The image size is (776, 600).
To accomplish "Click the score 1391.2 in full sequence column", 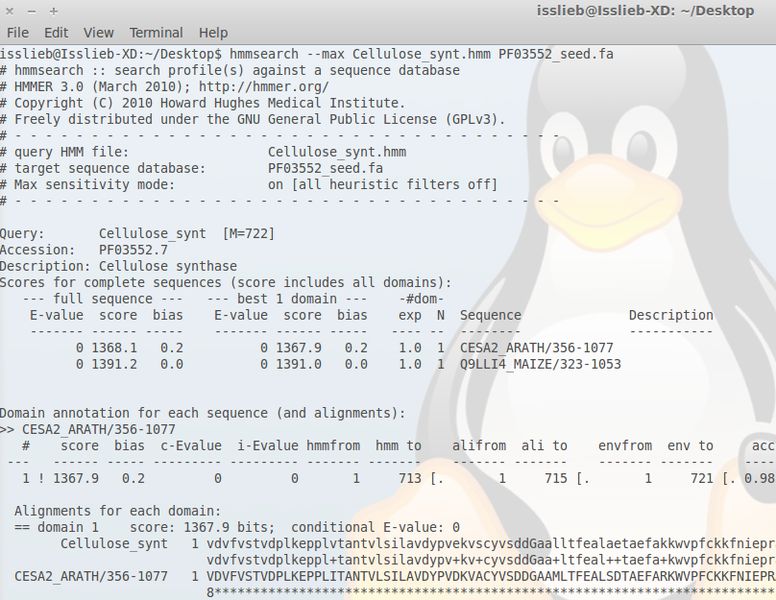I will click(114, 364).
